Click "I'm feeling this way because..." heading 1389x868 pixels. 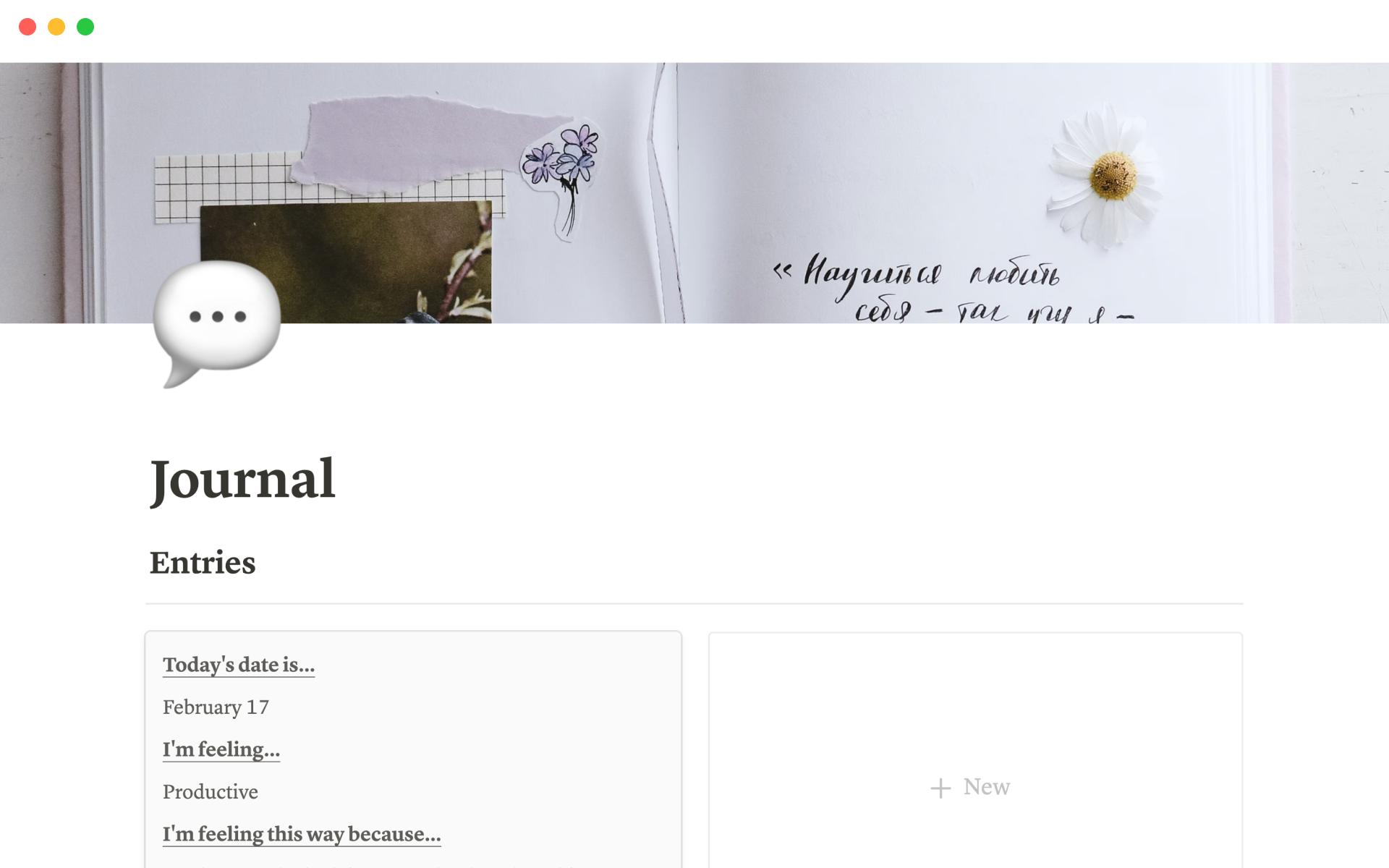[x=302, y=834]
